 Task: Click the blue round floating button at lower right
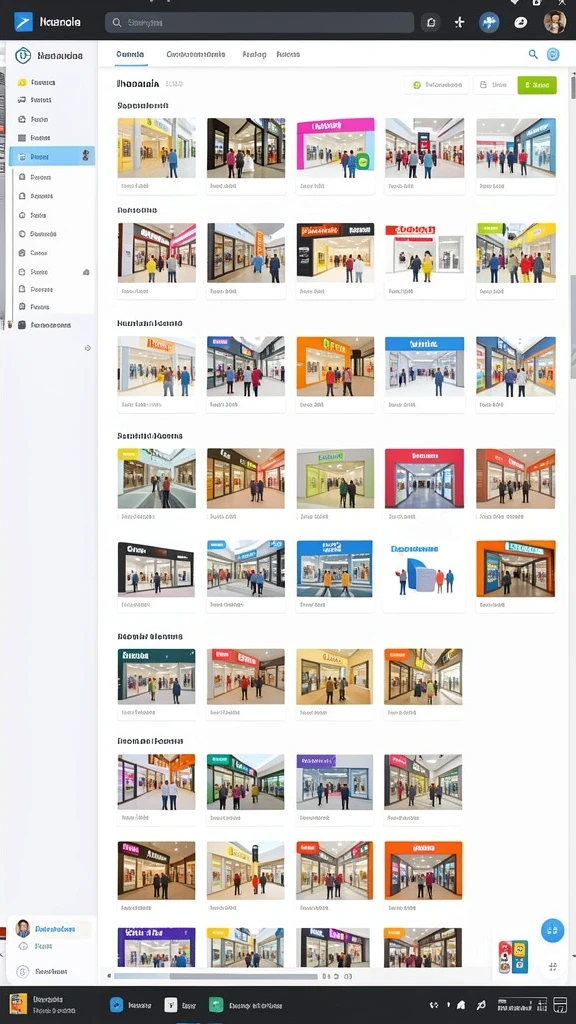(x=552, y=930)
